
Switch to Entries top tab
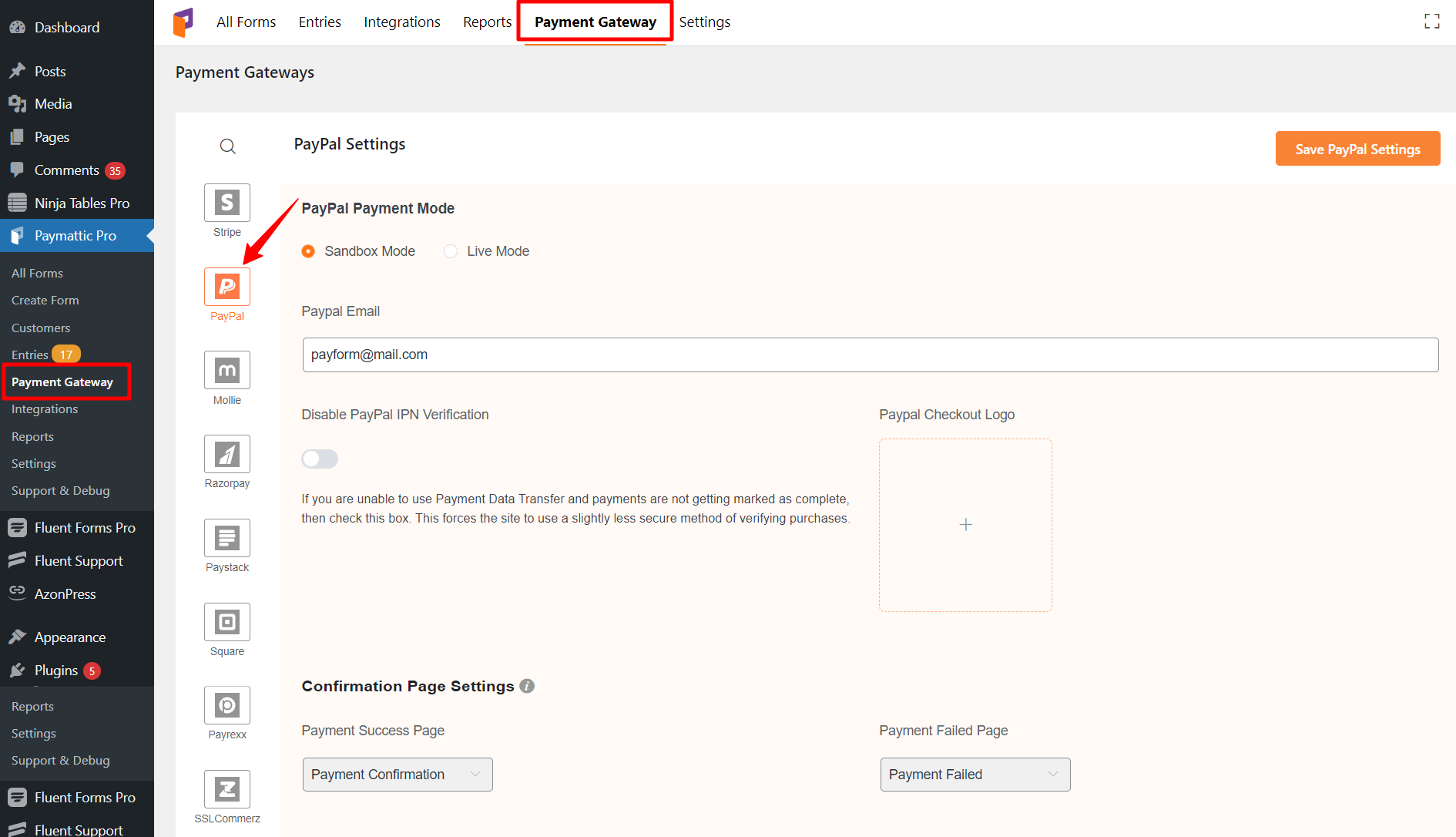pos(320,22)
